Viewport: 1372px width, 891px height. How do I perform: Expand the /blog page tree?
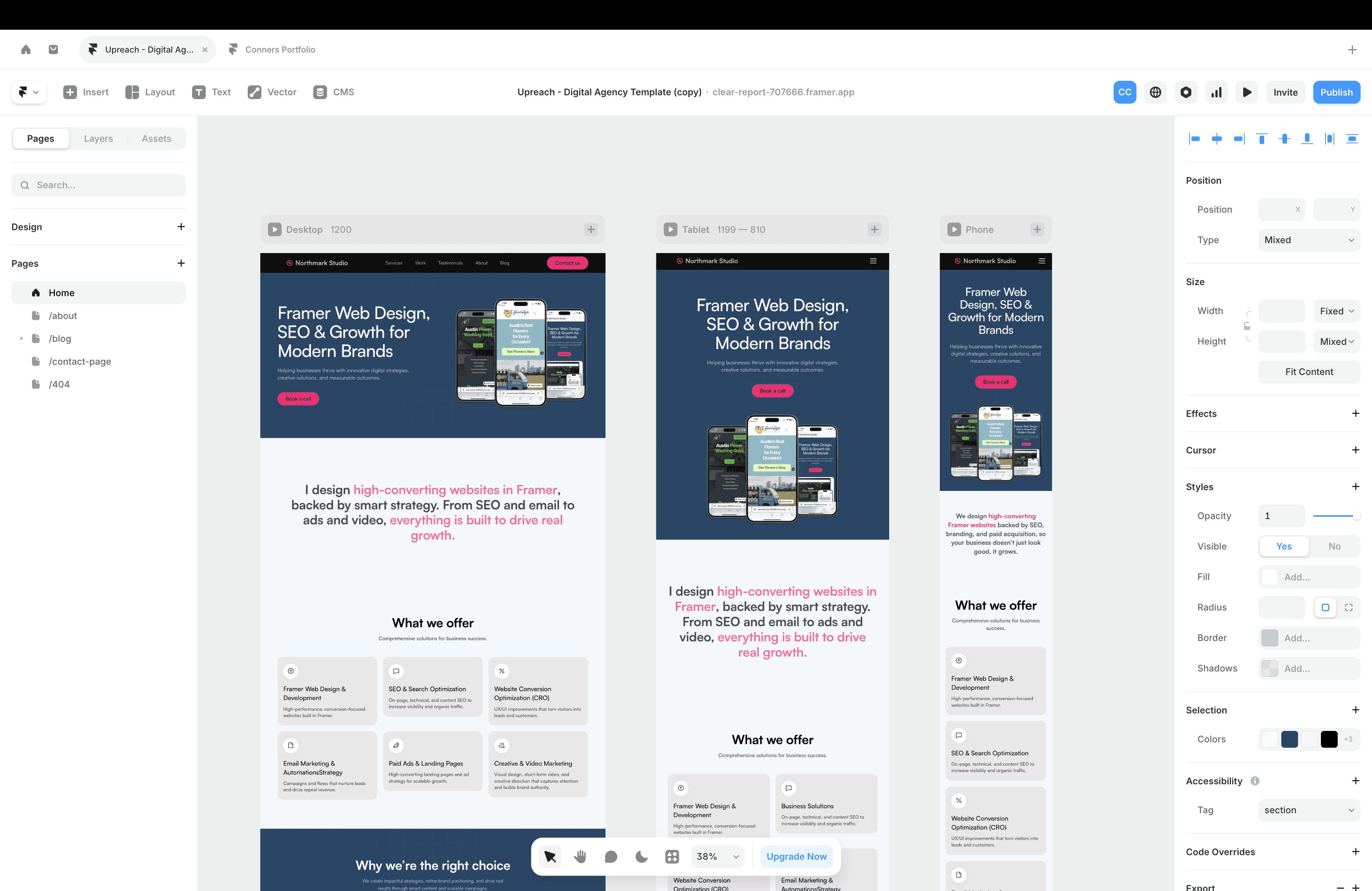[21, 338]
